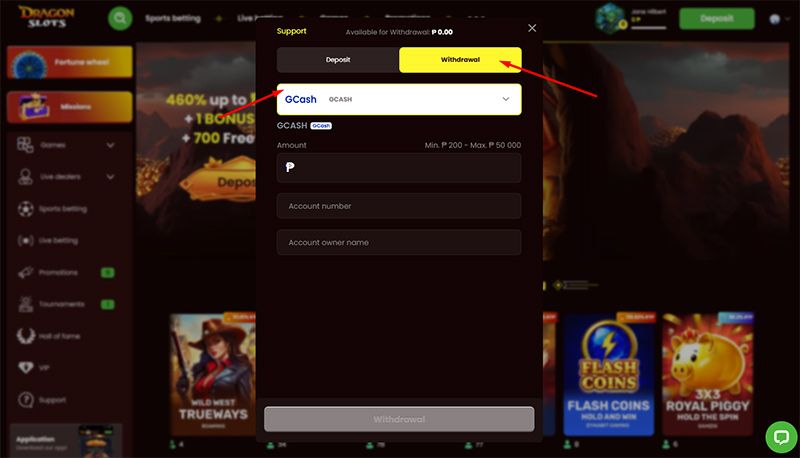Click the Hall of fame laurel icon
Image resolution: width=800 pixels, height=458 pixels.
(26, 336)
